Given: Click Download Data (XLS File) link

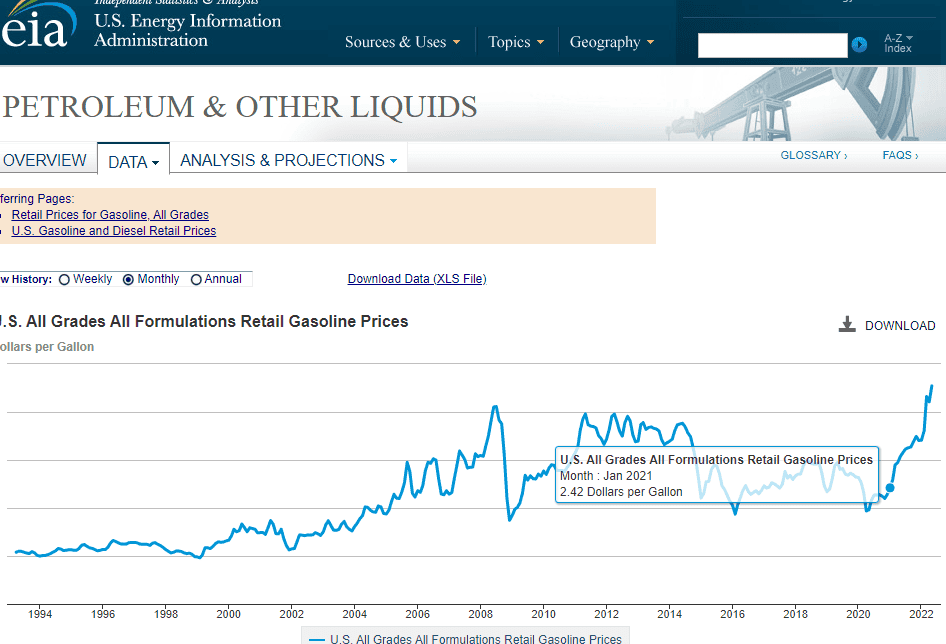Looking at the screenshot, I should point(417,279).
